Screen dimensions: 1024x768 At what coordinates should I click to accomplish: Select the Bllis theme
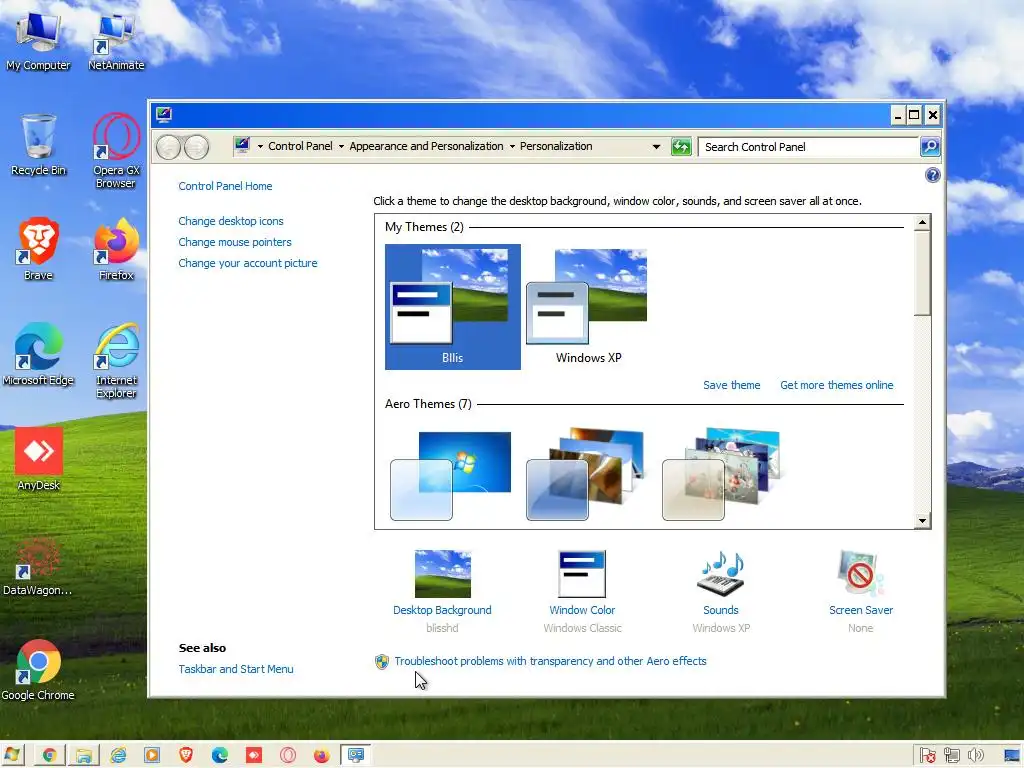click(x=453, y=307)
